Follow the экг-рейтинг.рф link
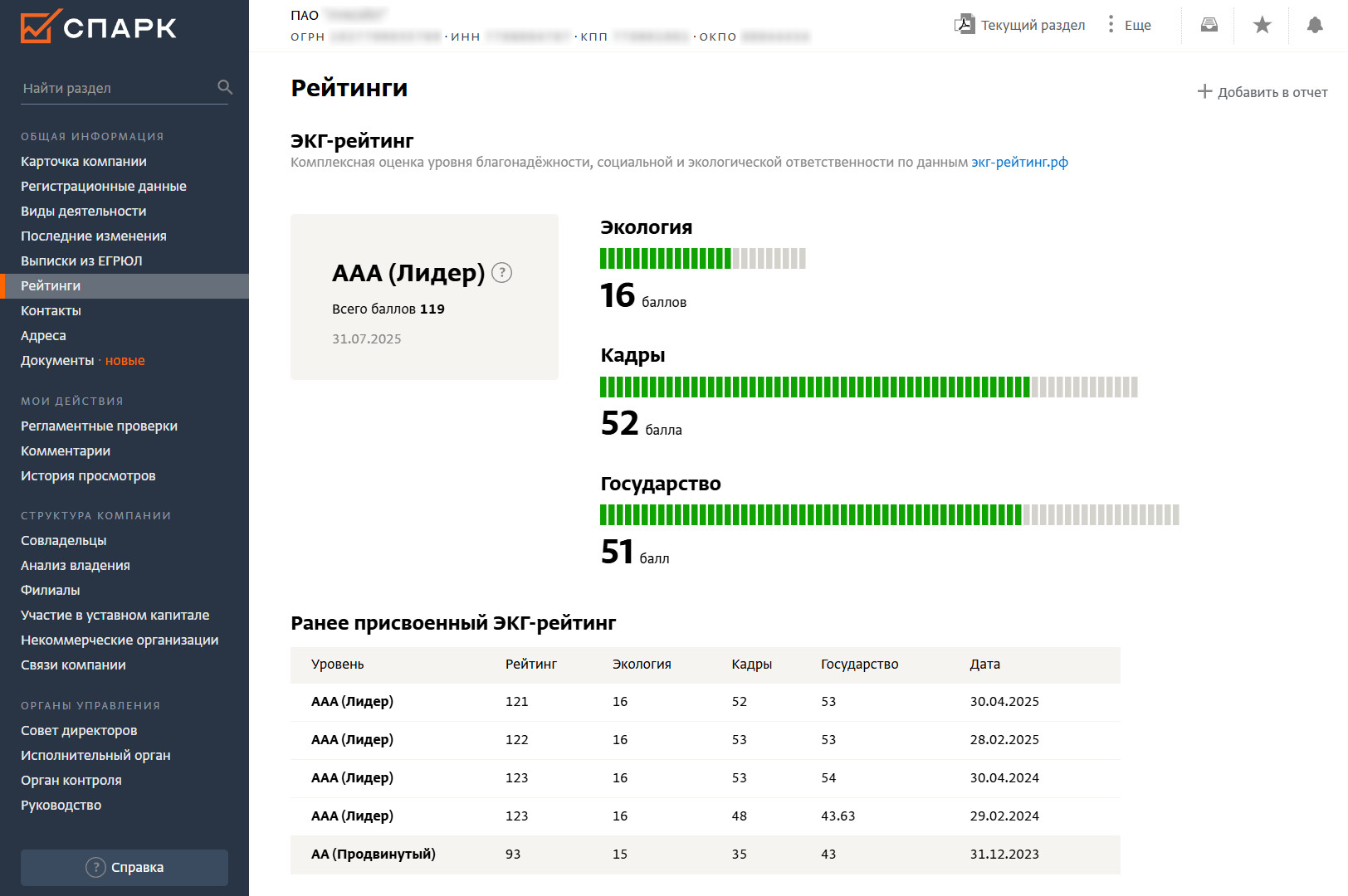 1019,163
